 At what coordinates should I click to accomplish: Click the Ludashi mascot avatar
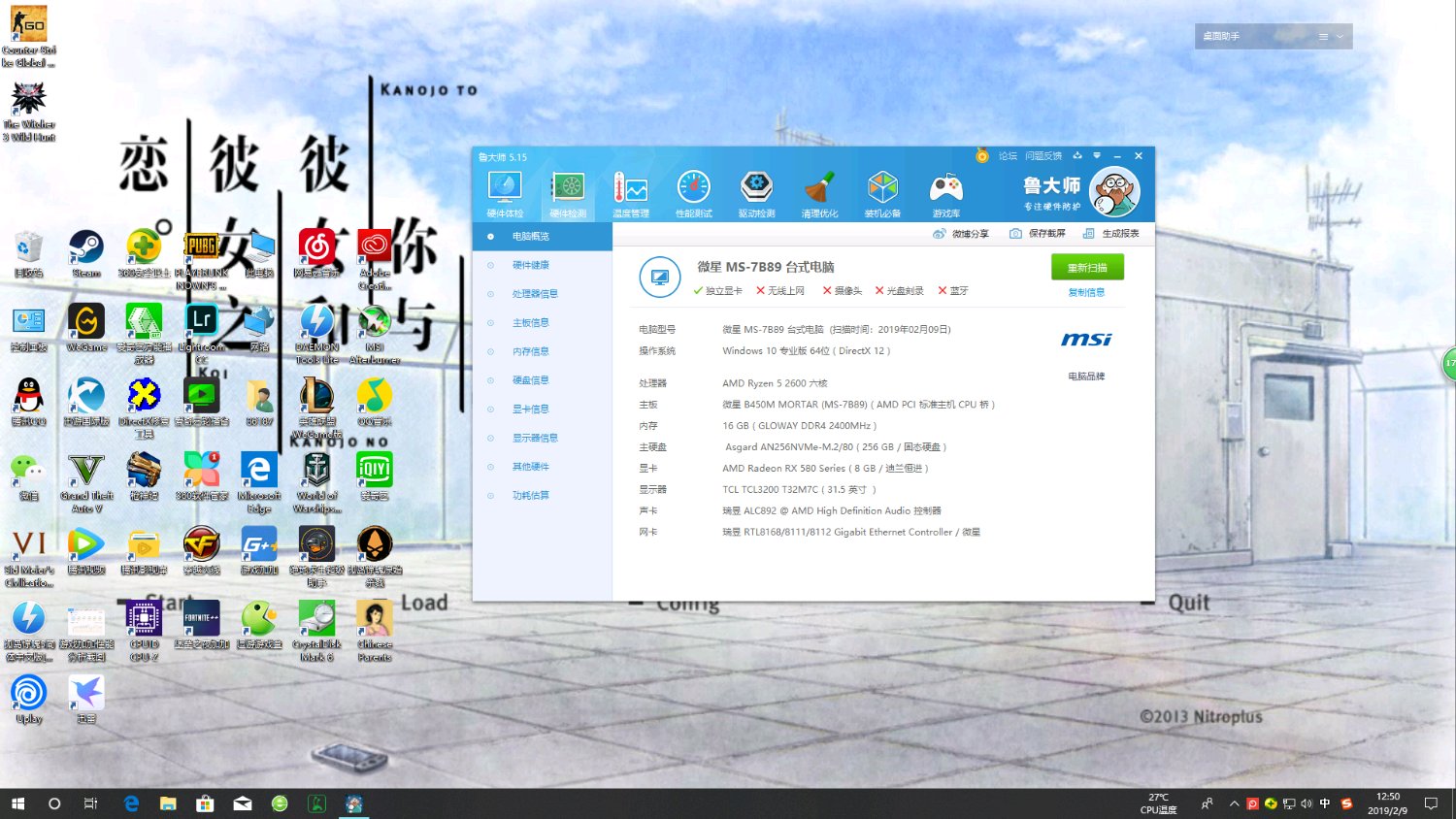[1114, 191]
